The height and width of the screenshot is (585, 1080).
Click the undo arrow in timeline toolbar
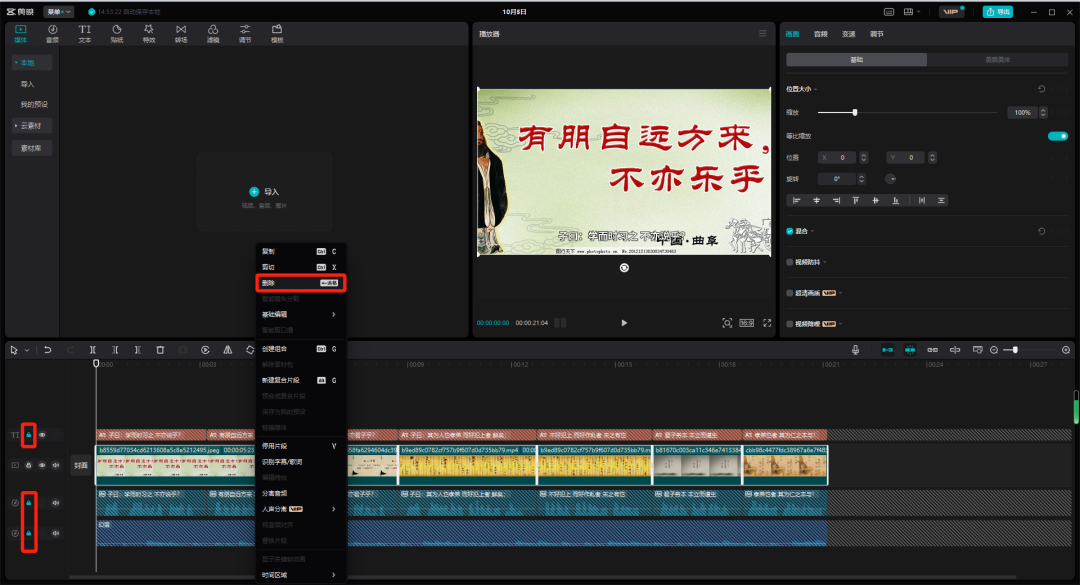(48, 350)
